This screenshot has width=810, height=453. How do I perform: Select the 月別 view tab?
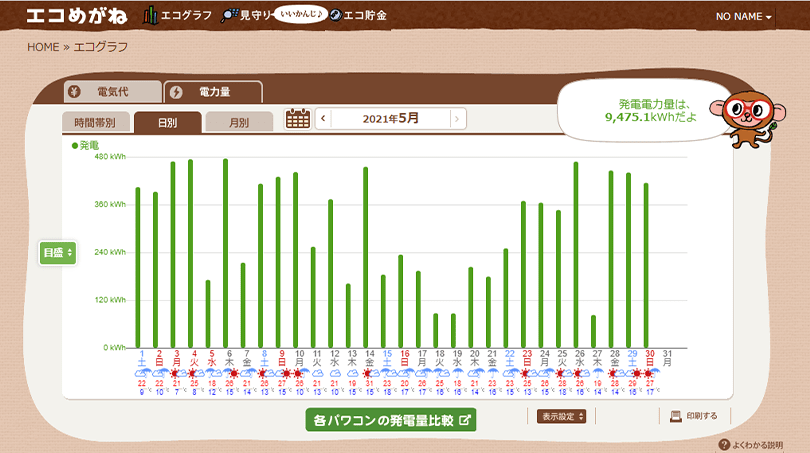click(239, 122)
